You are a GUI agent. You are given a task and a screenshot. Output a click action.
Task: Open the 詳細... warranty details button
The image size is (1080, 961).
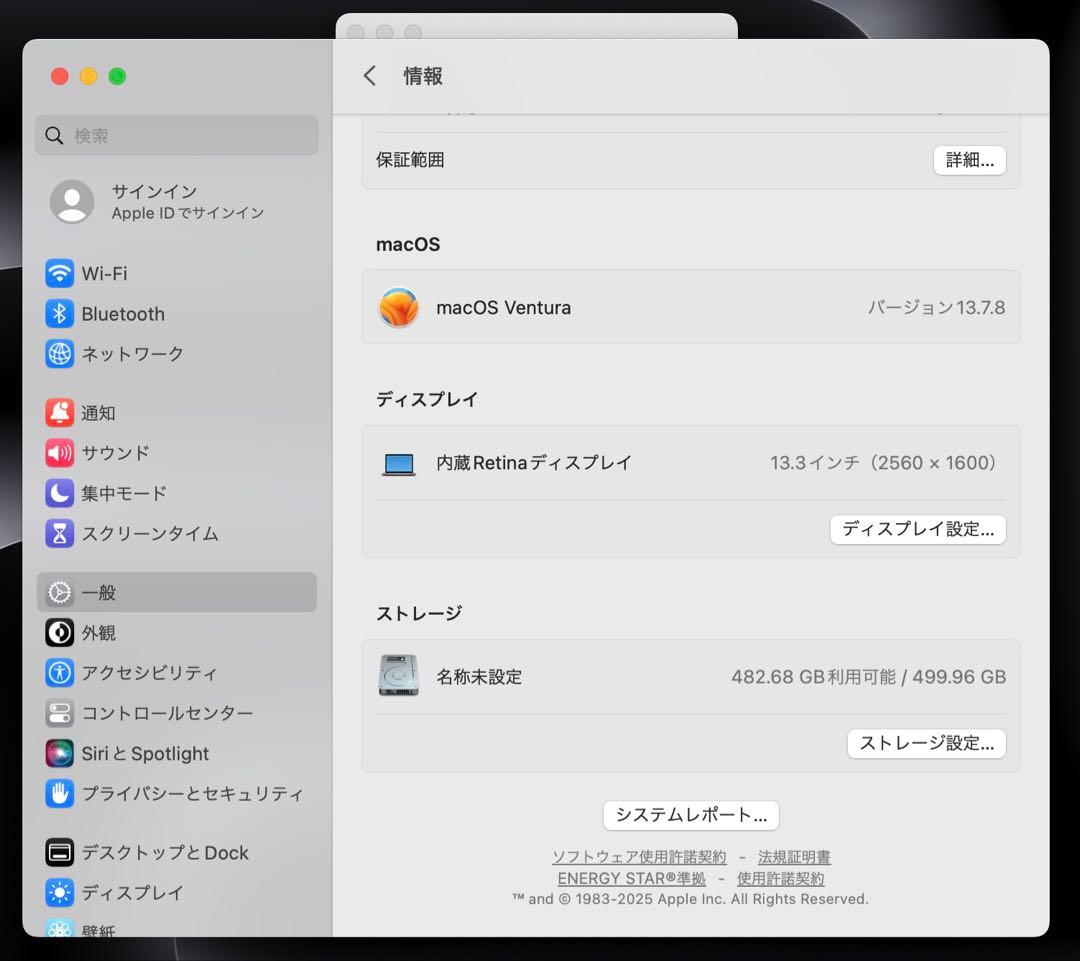click(968, 160)
